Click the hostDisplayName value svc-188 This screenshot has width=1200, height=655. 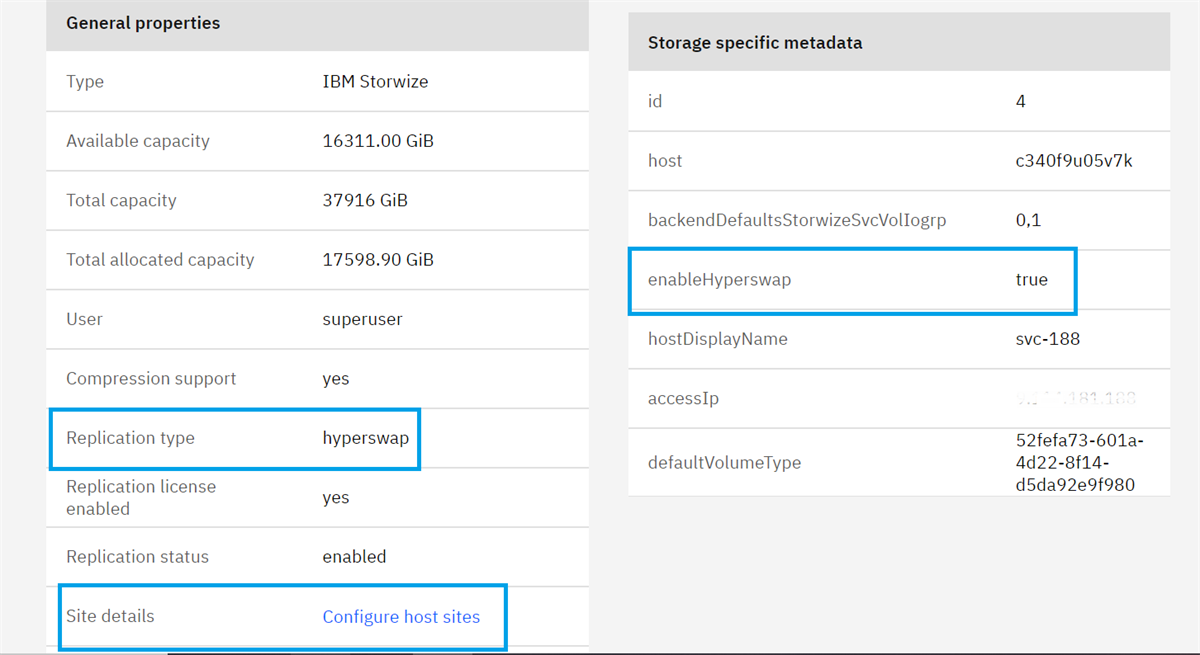(1045, 339)
